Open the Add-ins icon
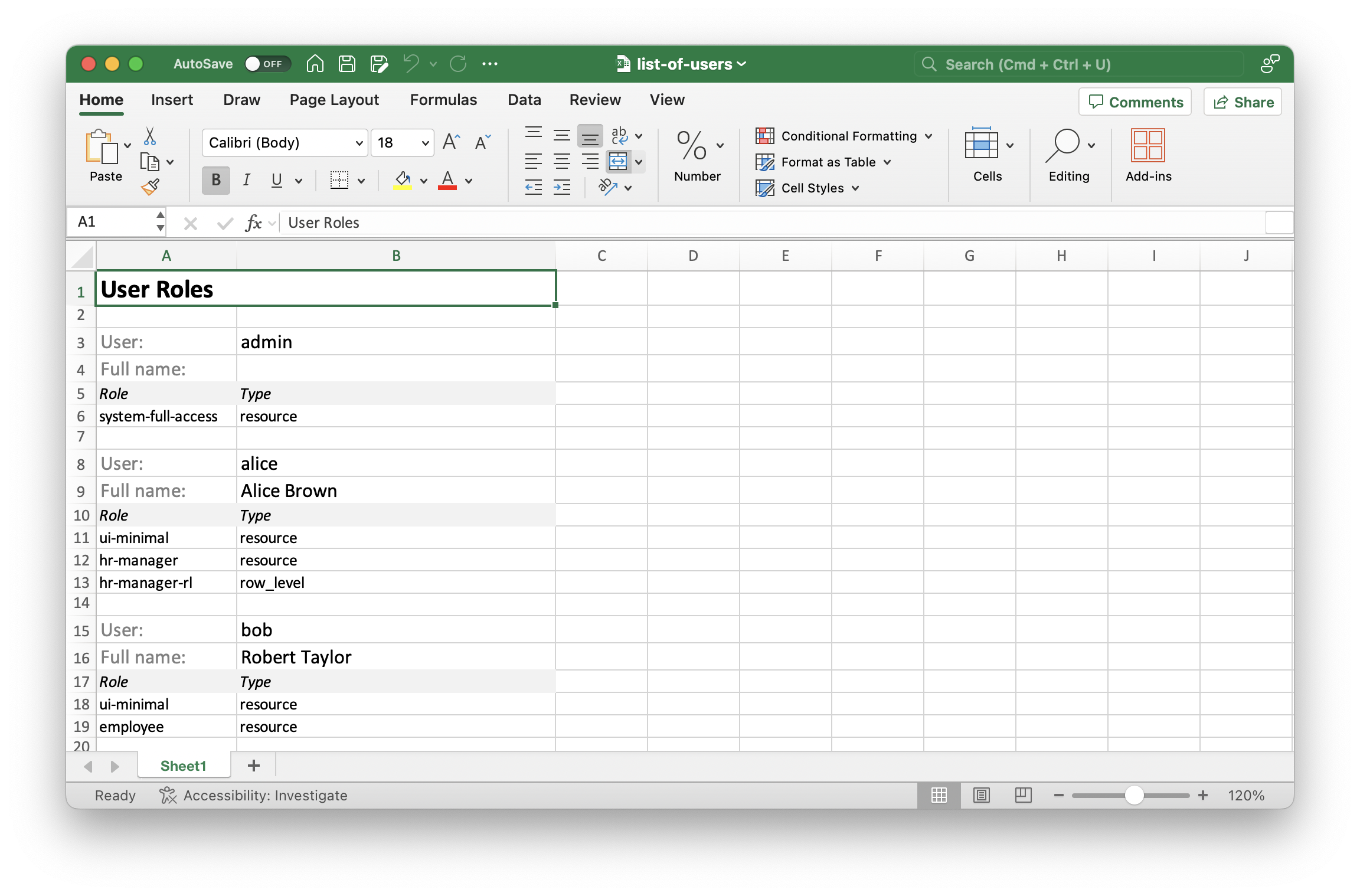 coord(1147,145)
